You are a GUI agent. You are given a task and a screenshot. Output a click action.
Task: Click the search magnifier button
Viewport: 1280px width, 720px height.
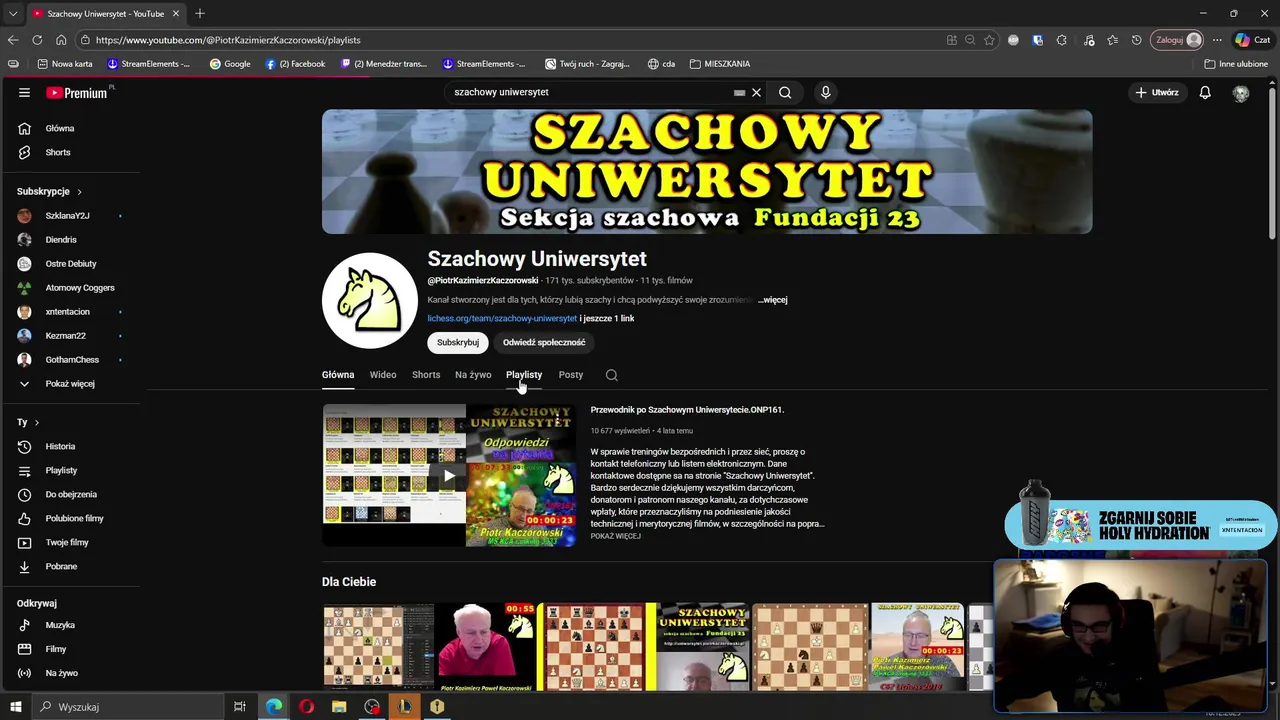[x=785, y=92]
